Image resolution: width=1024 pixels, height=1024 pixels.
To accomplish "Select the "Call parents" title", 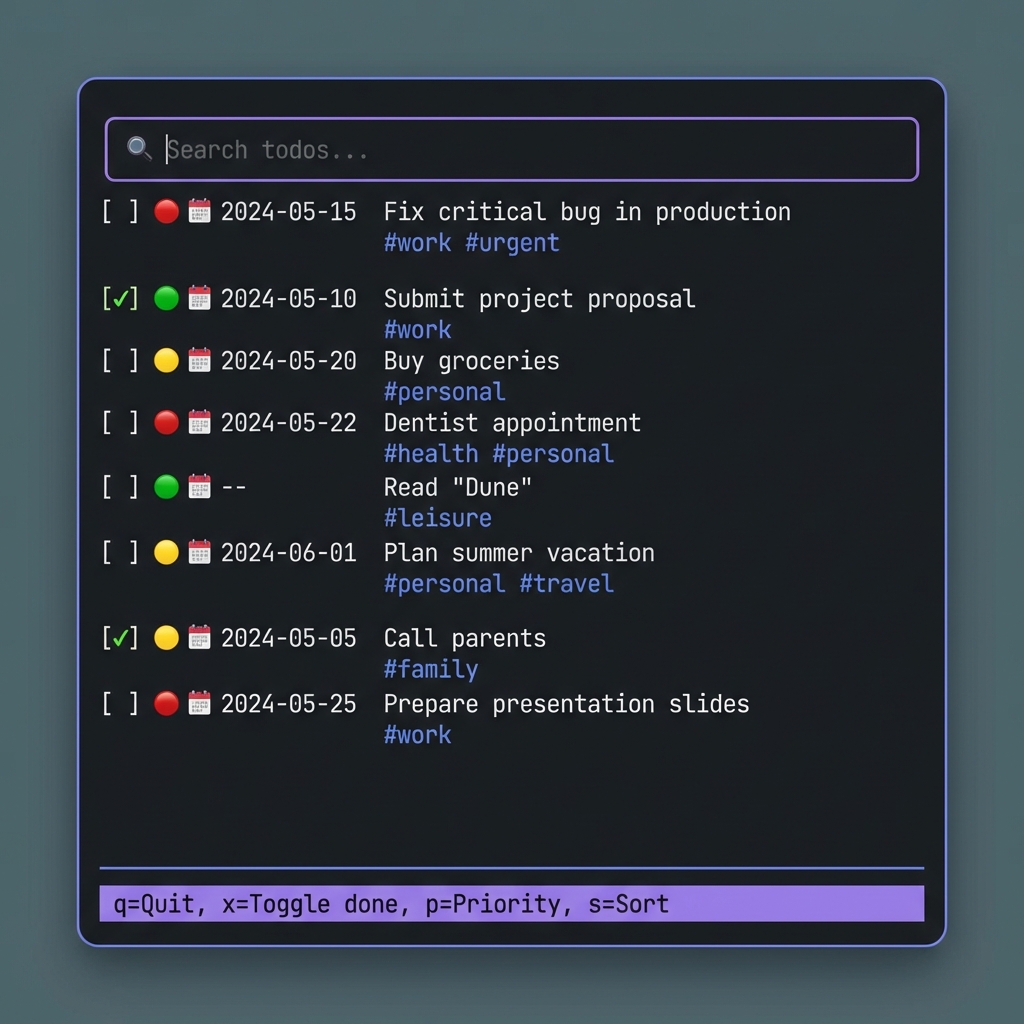I will coord(465,639).
